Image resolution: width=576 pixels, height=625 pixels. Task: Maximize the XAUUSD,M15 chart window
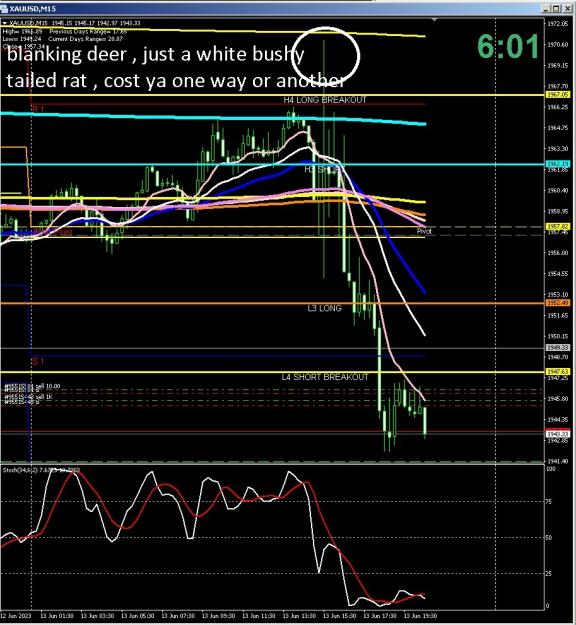click(556, 8)
